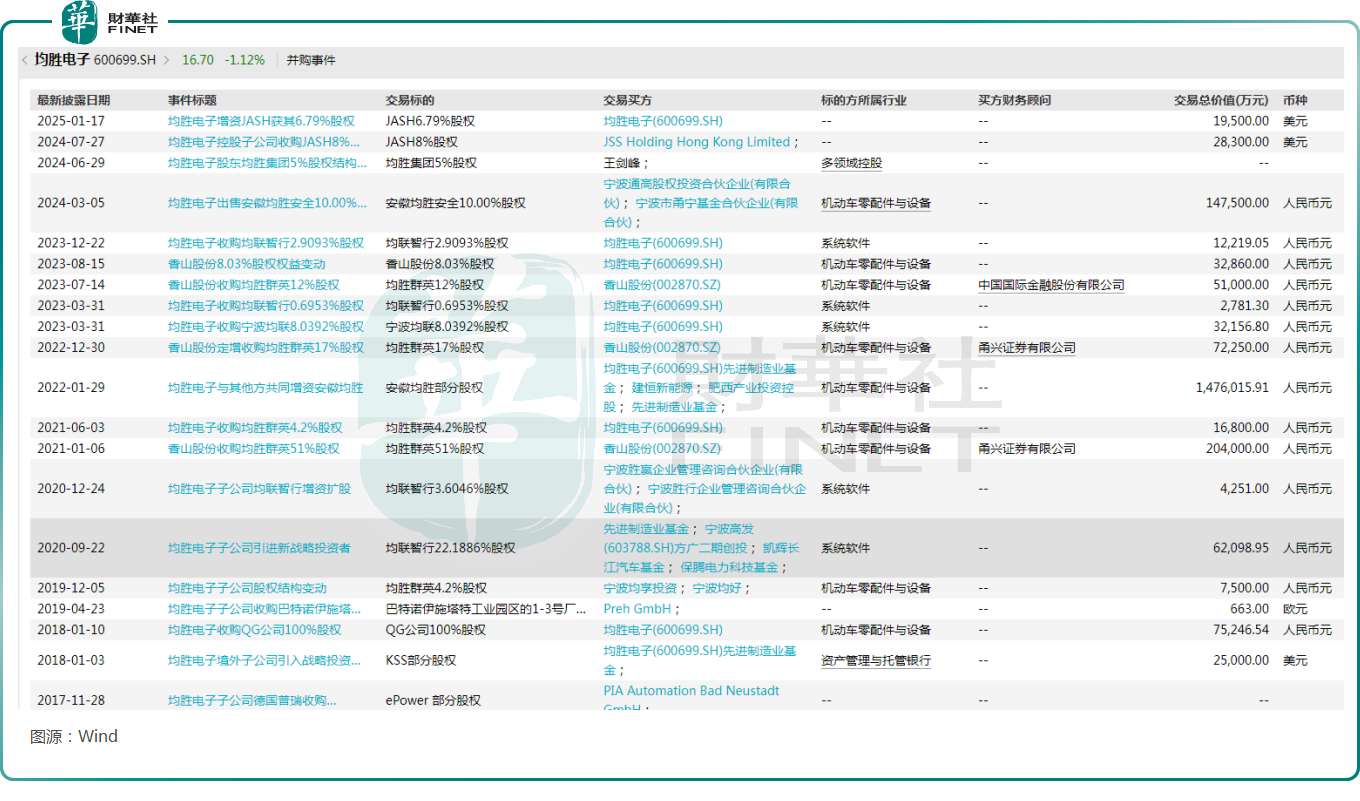Click the 币种 column header
Screen dimensions: 1360x801
pyautogui.click(x=1296, y=101)
